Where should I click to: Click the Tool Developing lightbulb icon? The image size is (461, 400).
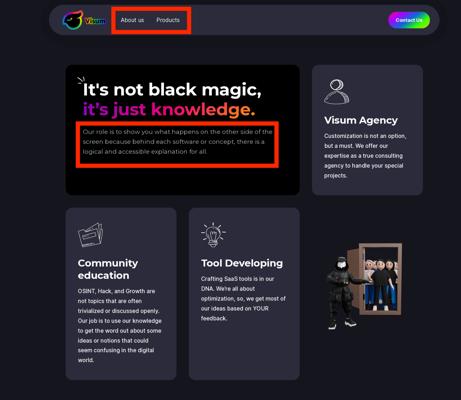point(213,234)
